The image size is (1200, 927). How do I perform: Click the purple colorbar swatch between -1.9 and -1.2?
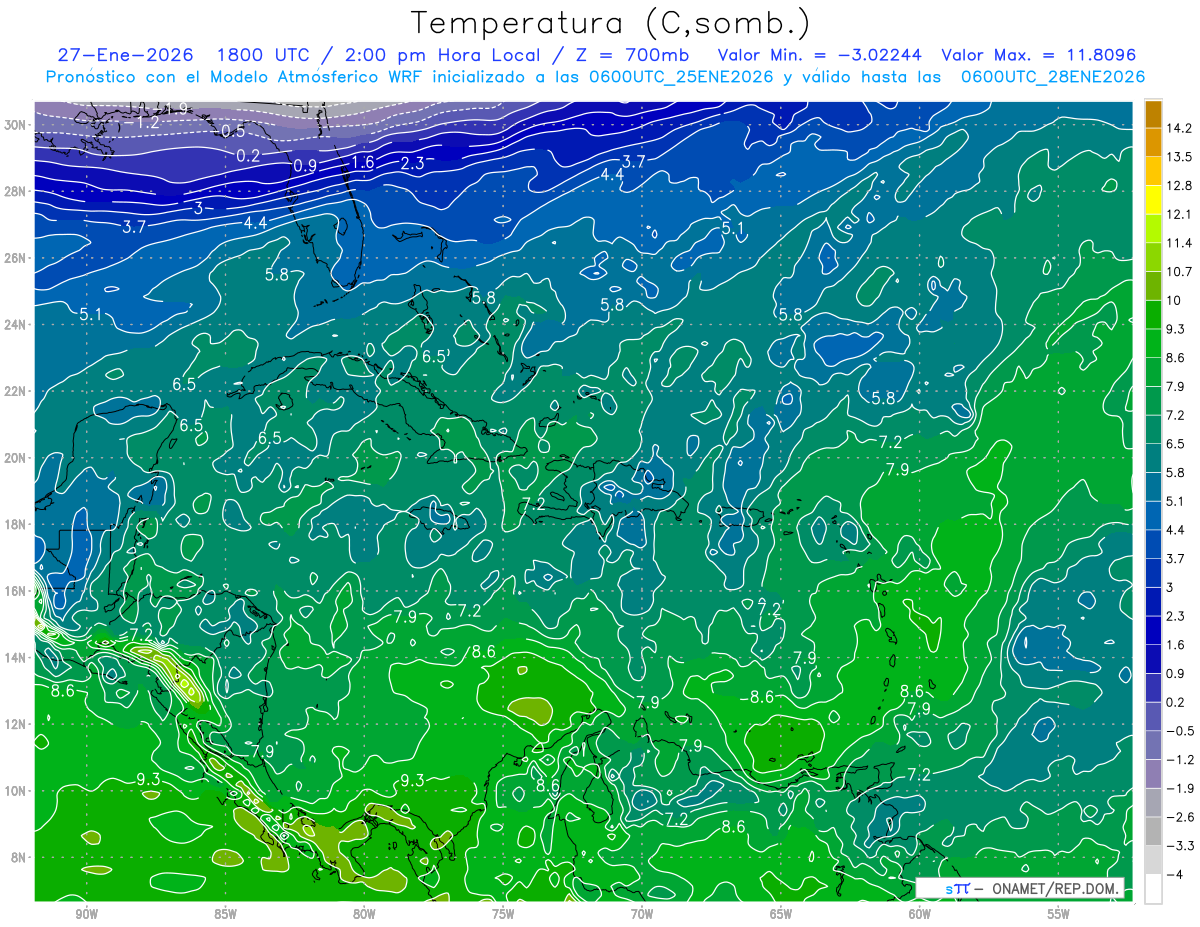[x=1153, y=774]
